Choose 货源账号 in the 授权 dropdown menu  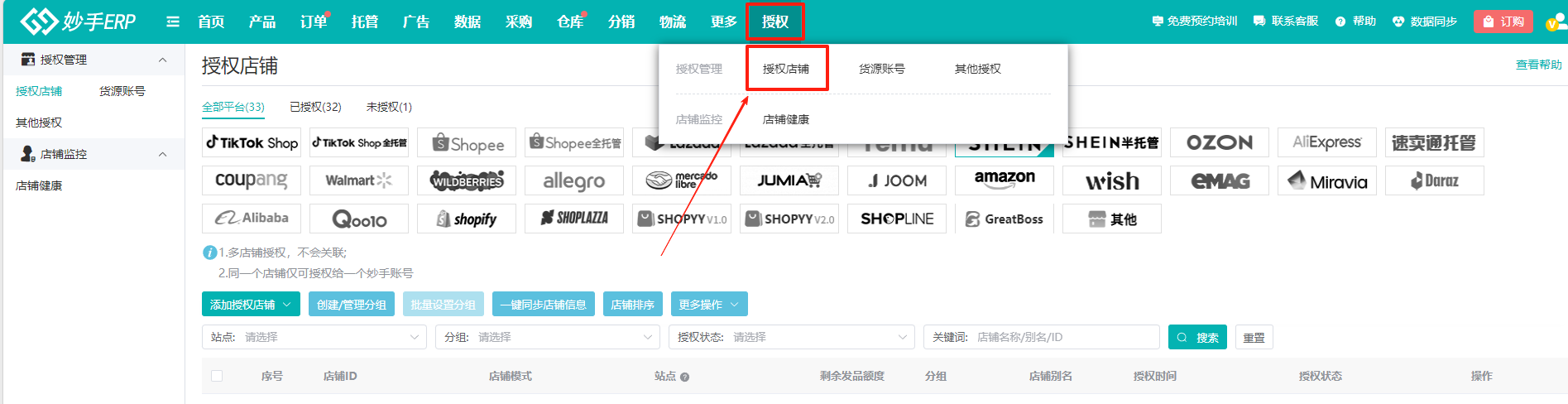882,69
